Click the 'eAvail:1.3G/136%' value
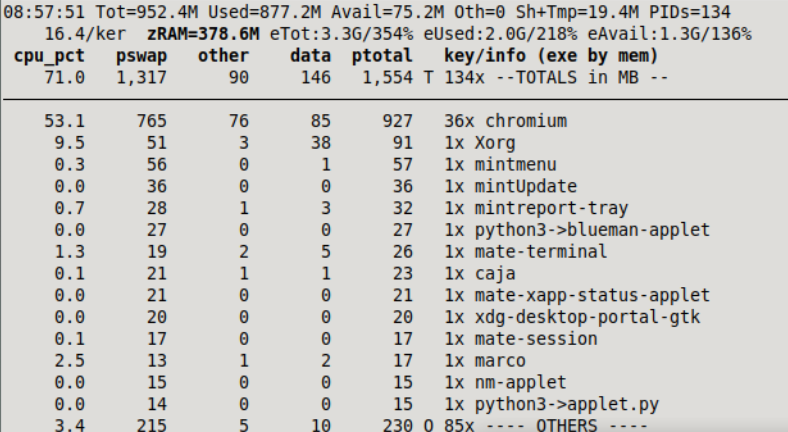This screenshot has width=788, height=432. coord(669,34)
